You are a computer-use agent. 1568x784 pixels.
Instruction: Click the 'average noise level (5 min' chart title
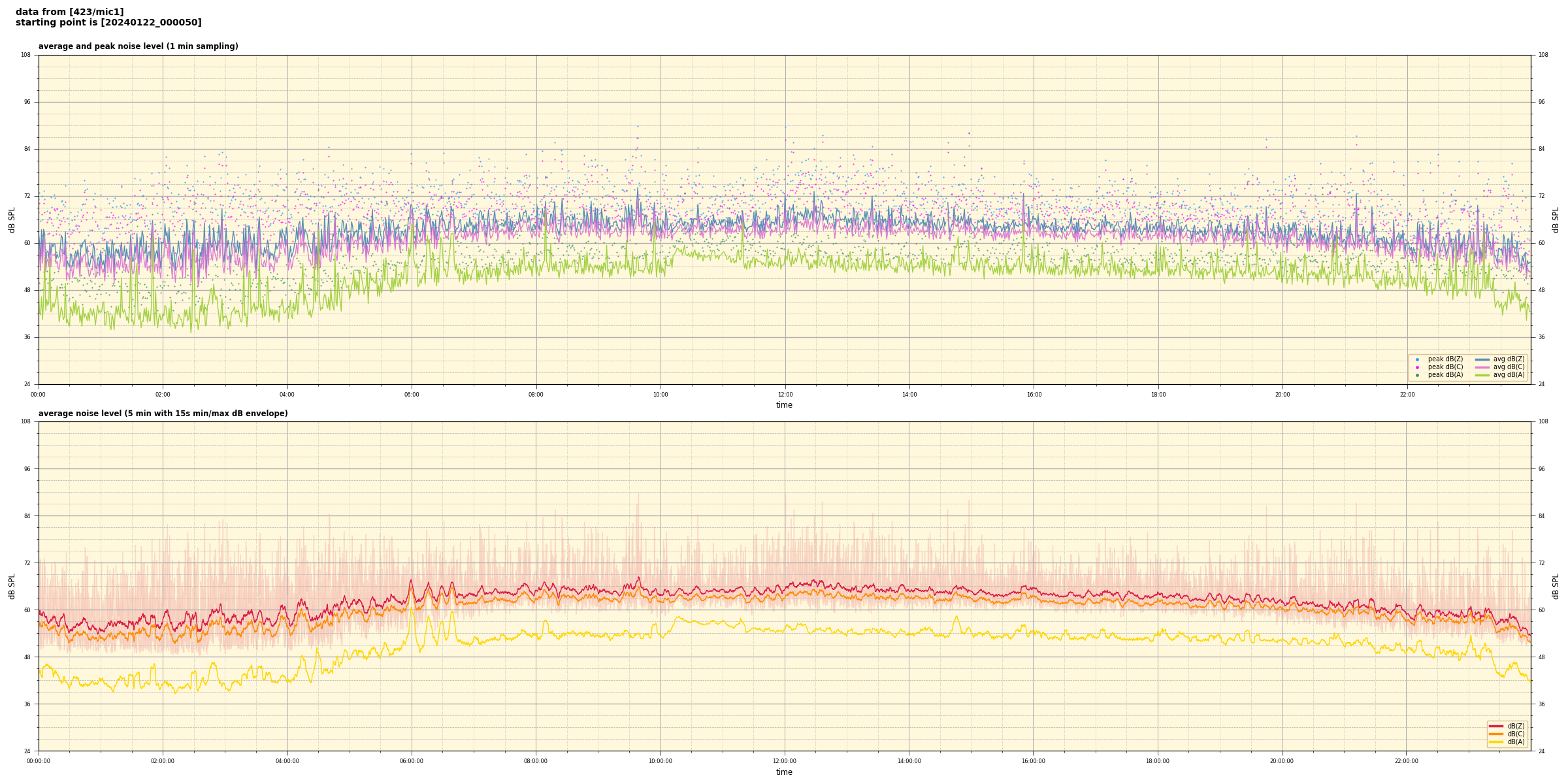click(x=163, y=414)
